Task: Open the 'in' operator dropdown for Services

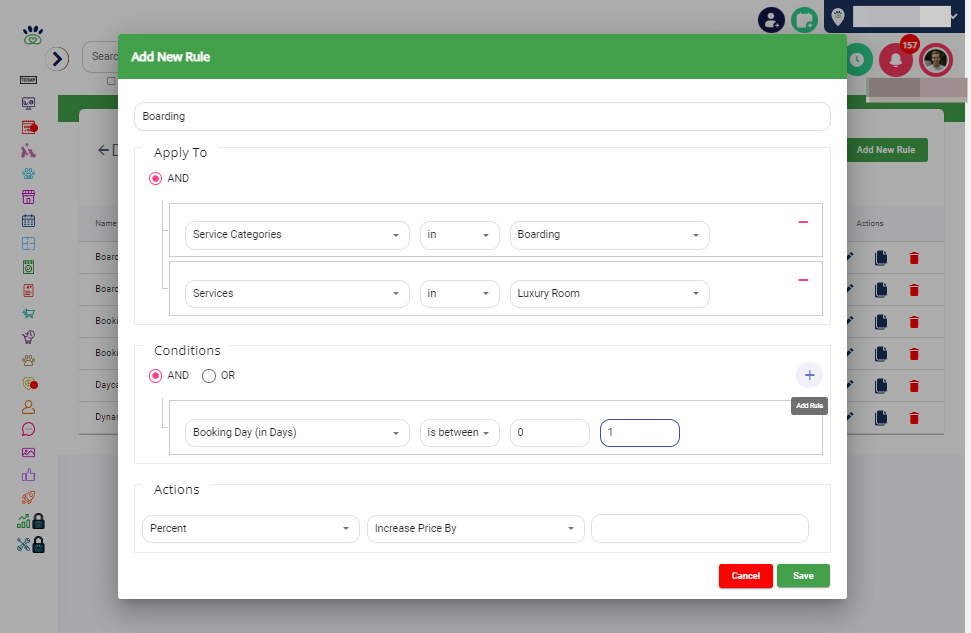Action: point(459,294)
